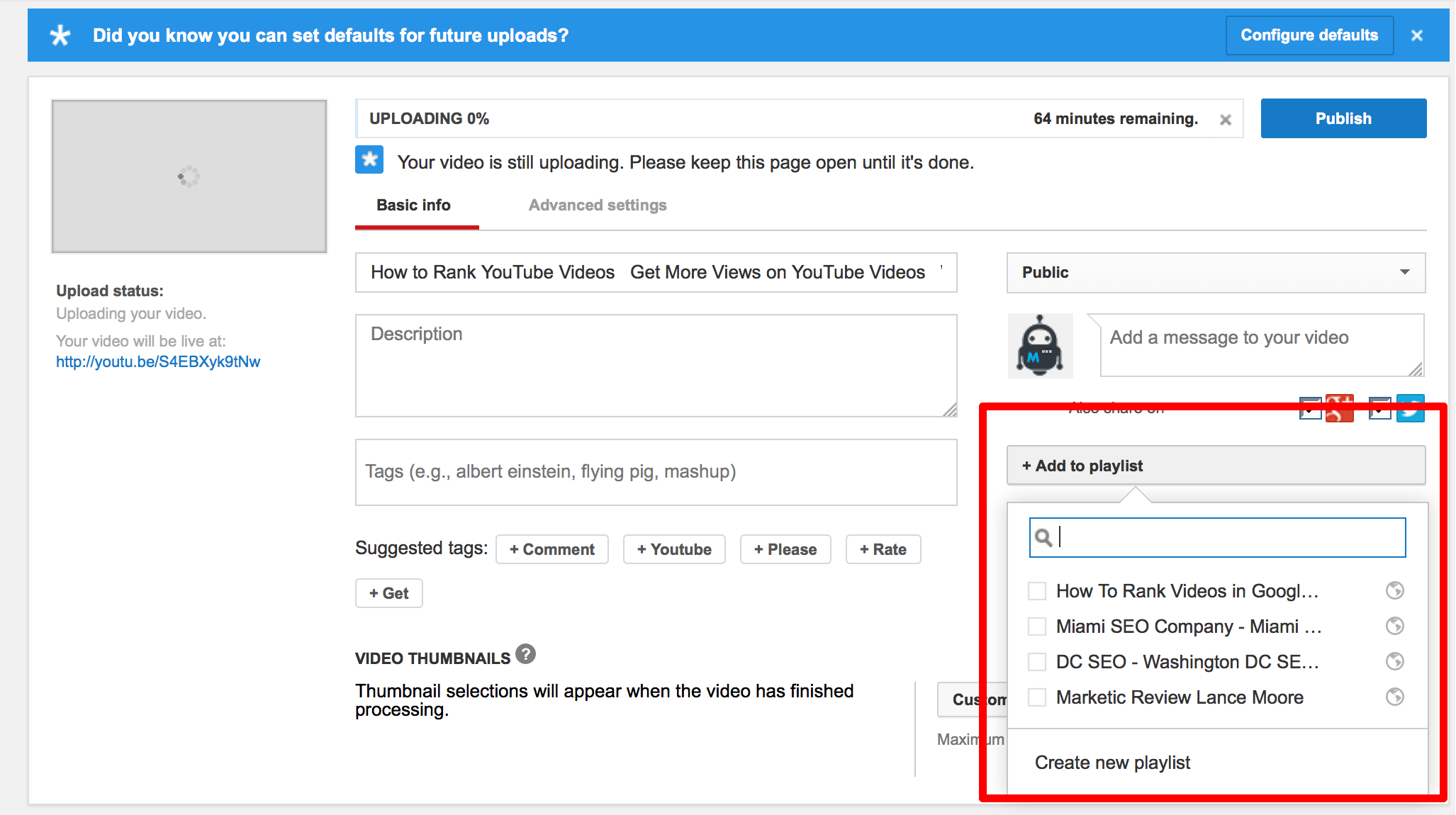Click the Publish button
Image resolution: width=1456 pixels, height=815 pixels.
[1343, 118]
